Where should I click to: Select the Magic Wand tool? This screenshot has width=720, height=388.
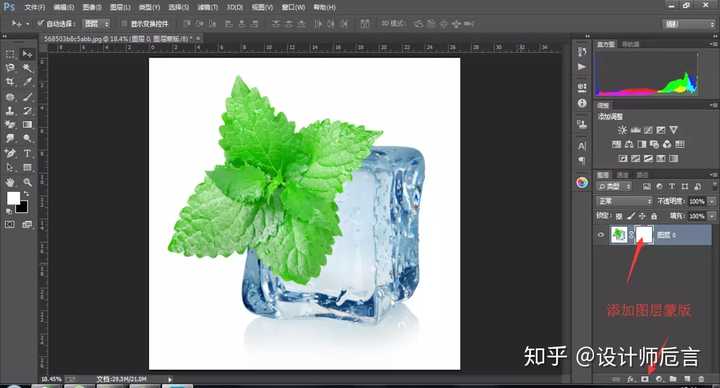[x=27, y=68]
